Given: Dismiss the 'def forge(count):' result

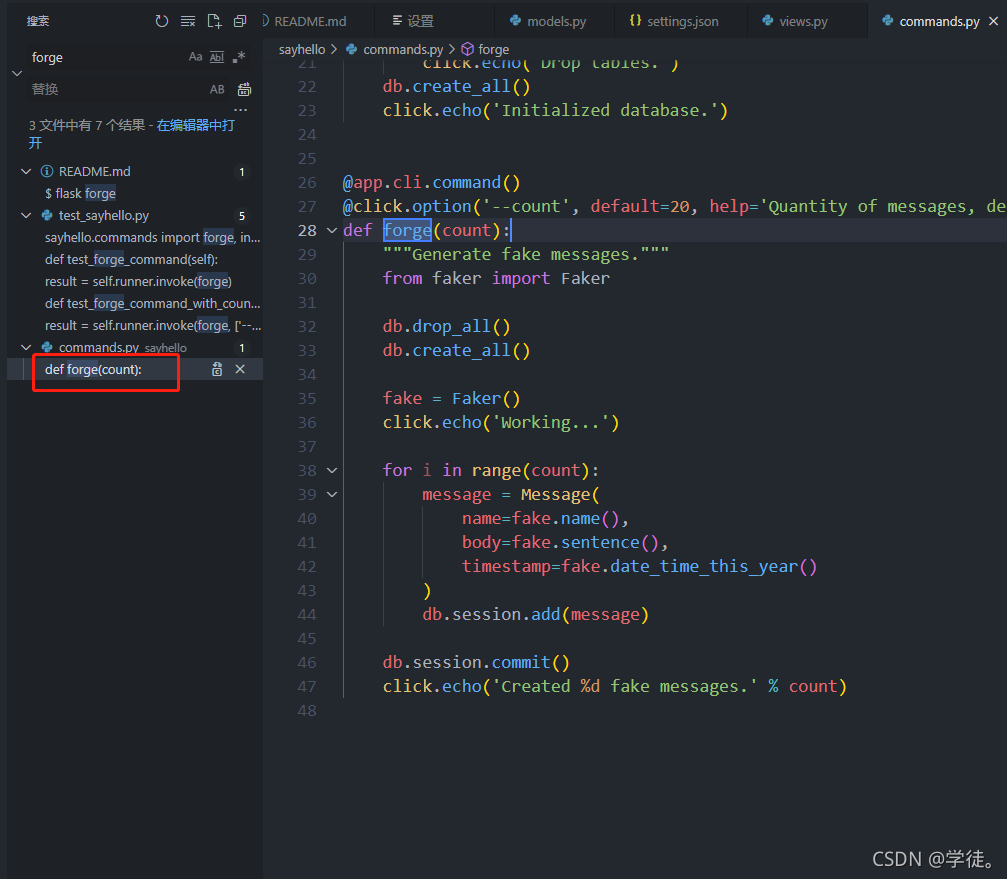Looking at the screenshot, I should [x=240, y=369].
